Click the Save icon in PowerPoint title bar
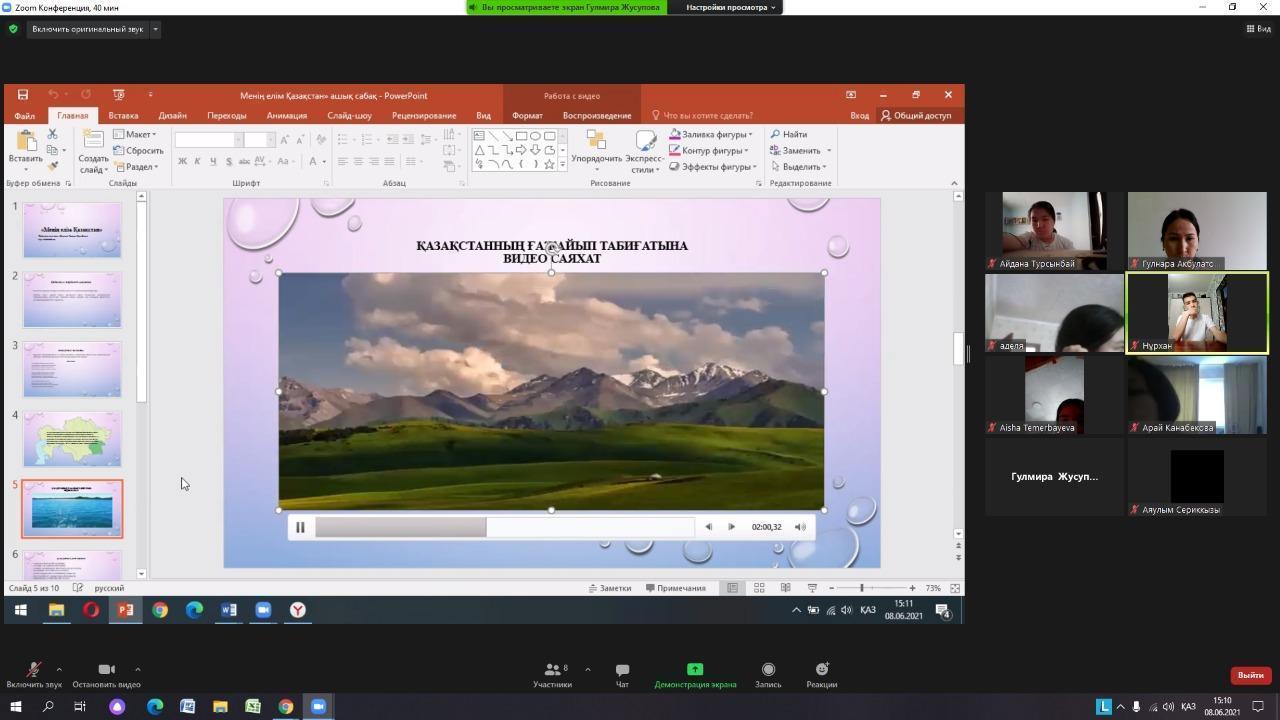The image size is (1280, 720). (x=22, y=95)
